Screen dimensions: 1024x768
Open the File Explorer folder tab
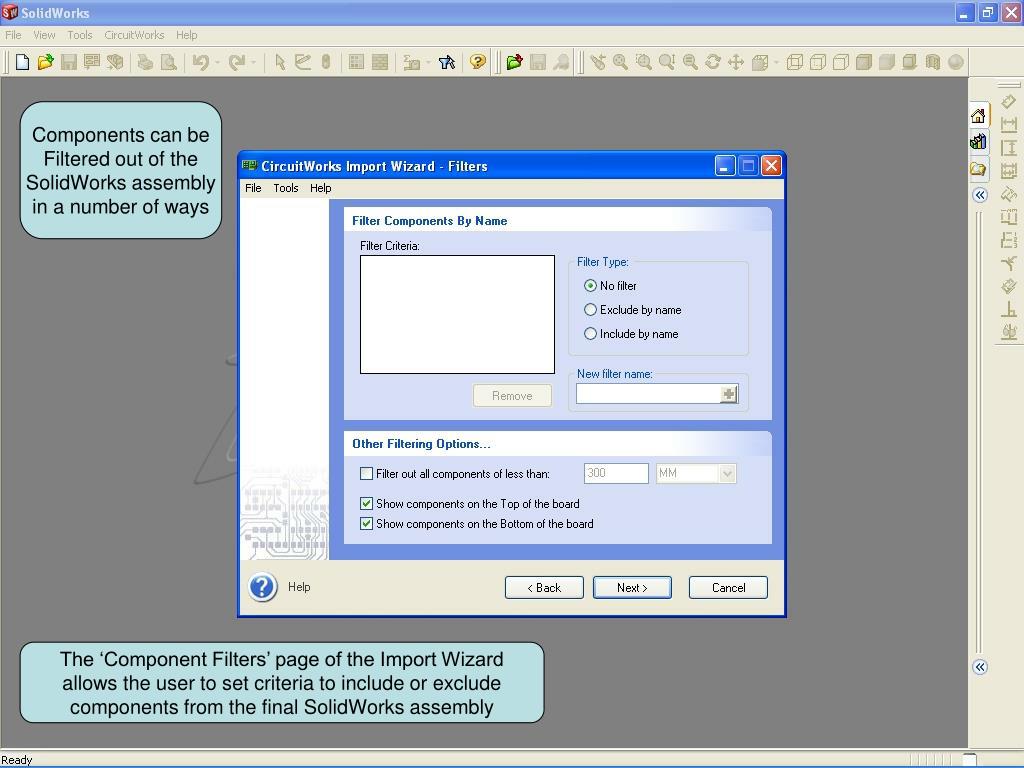point(978,169)
